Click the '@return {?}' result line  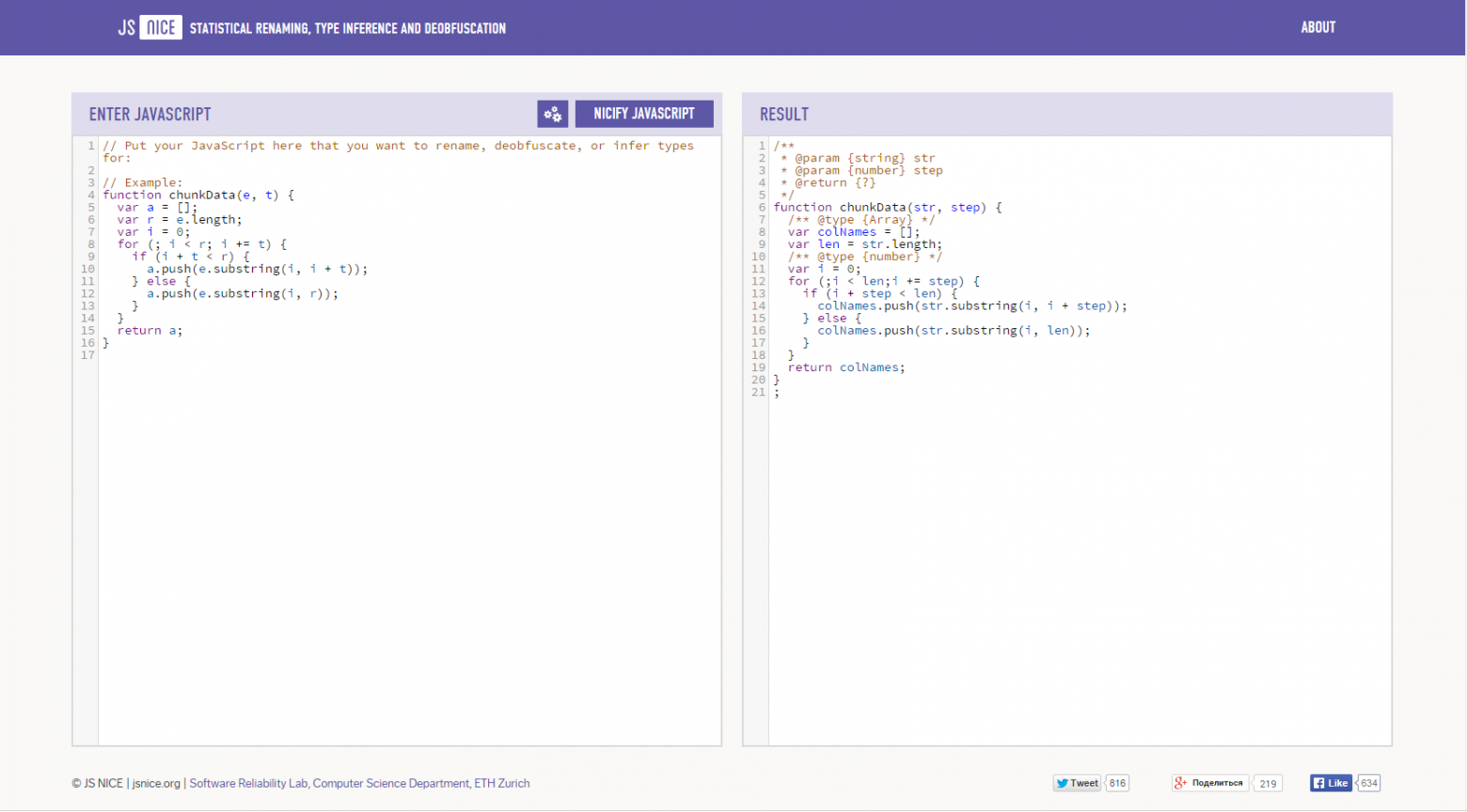[x=828, y=183]
